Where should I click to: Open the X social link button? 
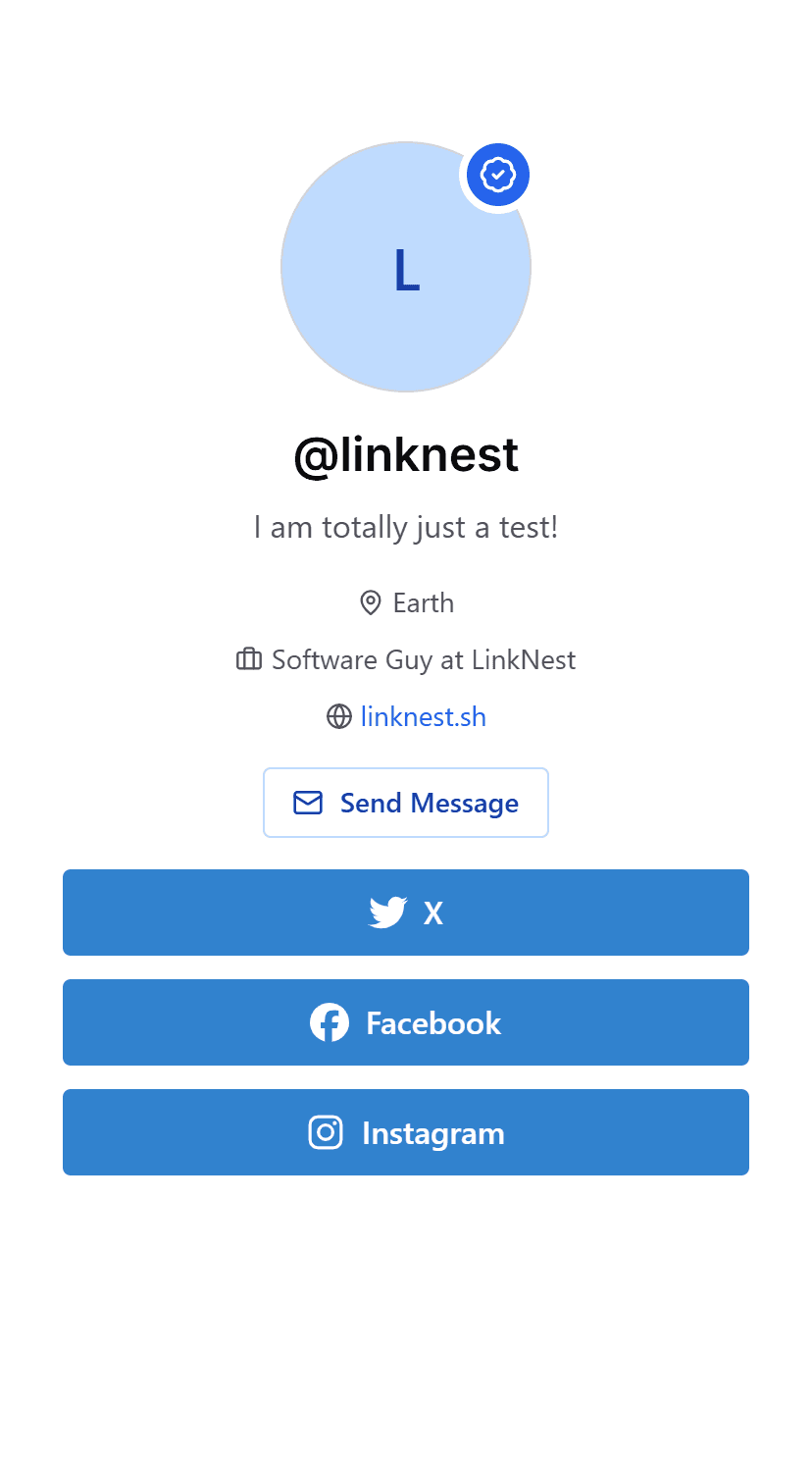[405, 912]
